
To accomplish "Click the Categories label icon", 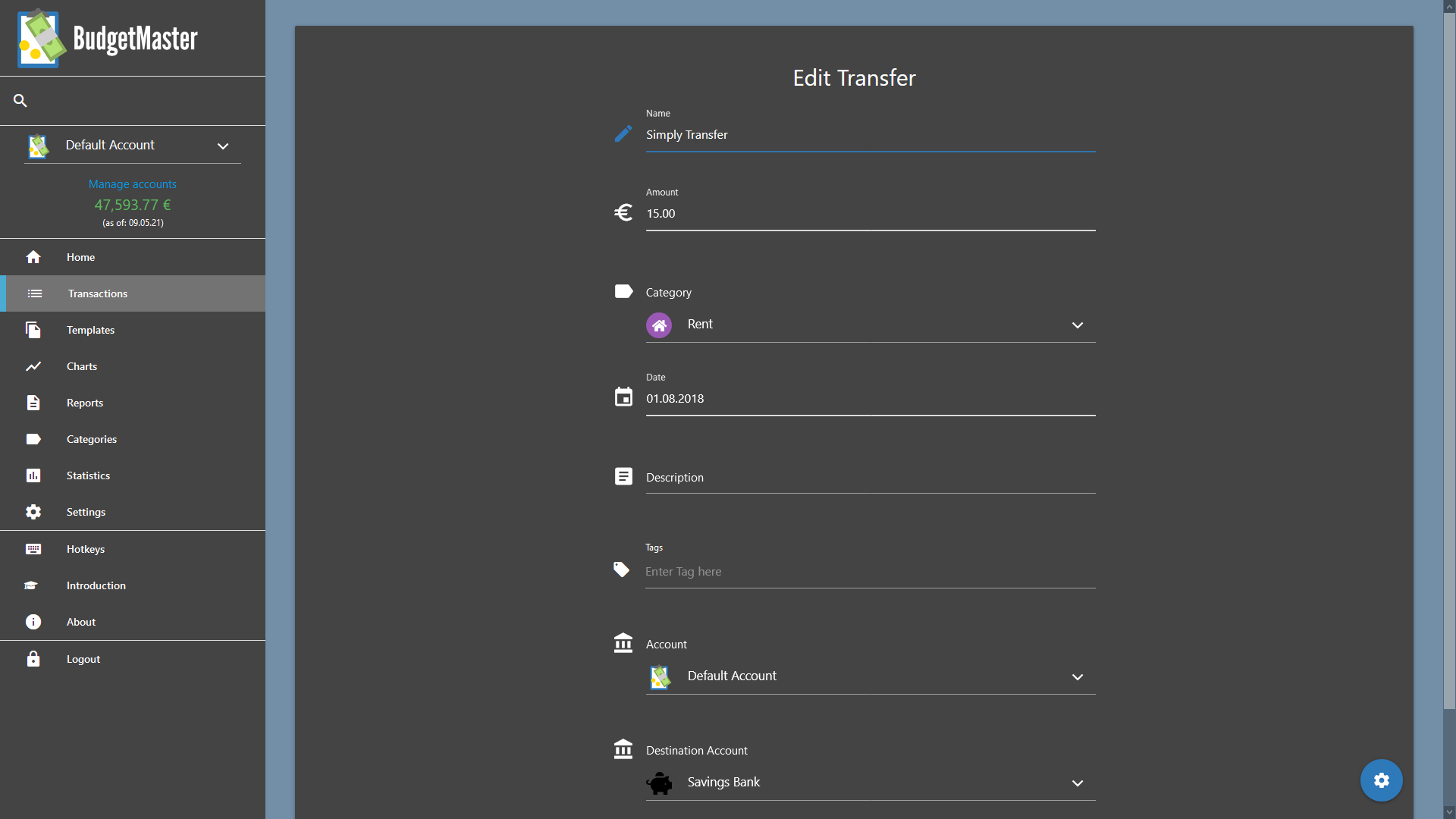I will [33, 439].
